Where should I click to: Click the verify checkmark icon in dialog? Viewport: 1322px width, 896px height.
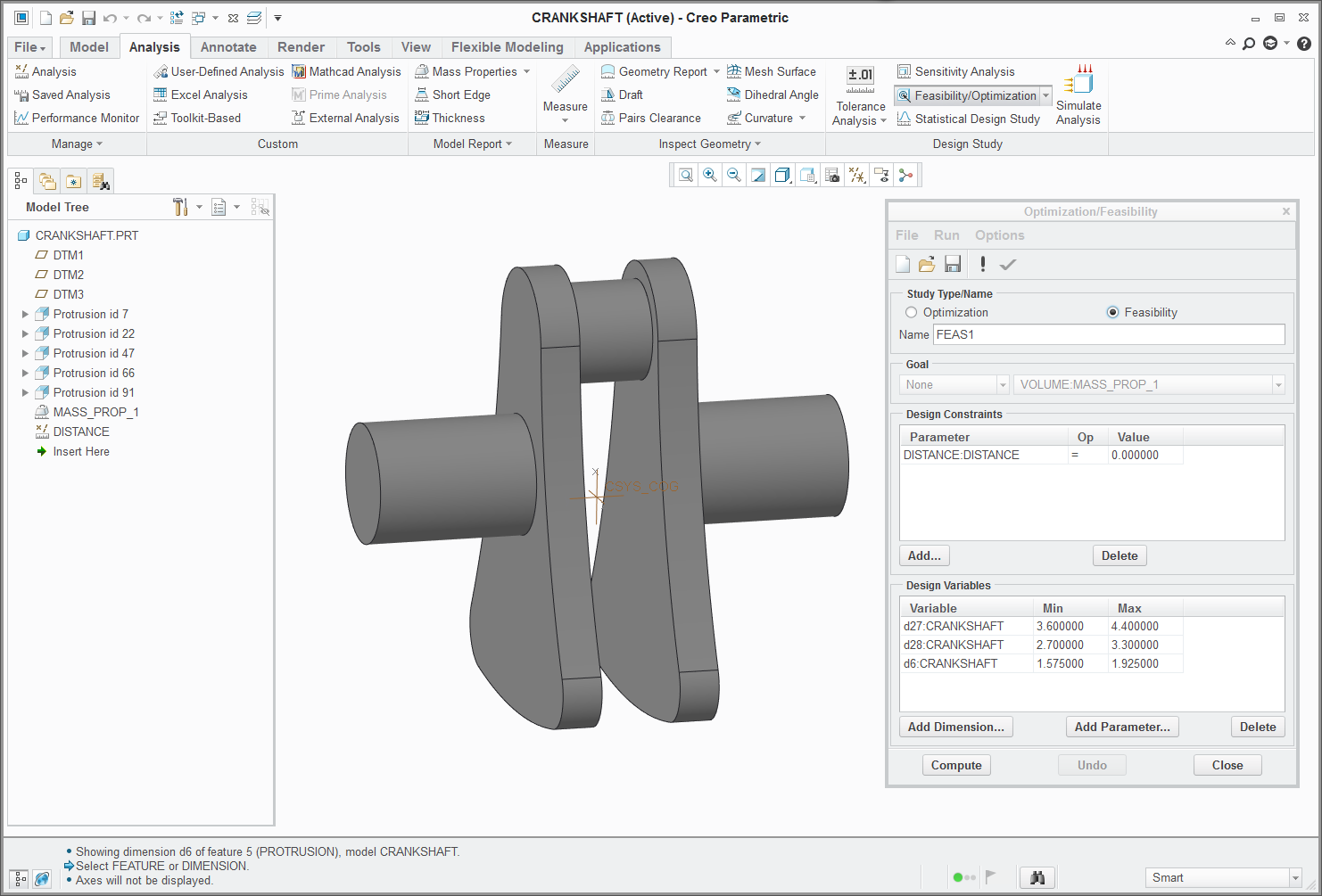pyautogui.click(x=1008, y=264)
